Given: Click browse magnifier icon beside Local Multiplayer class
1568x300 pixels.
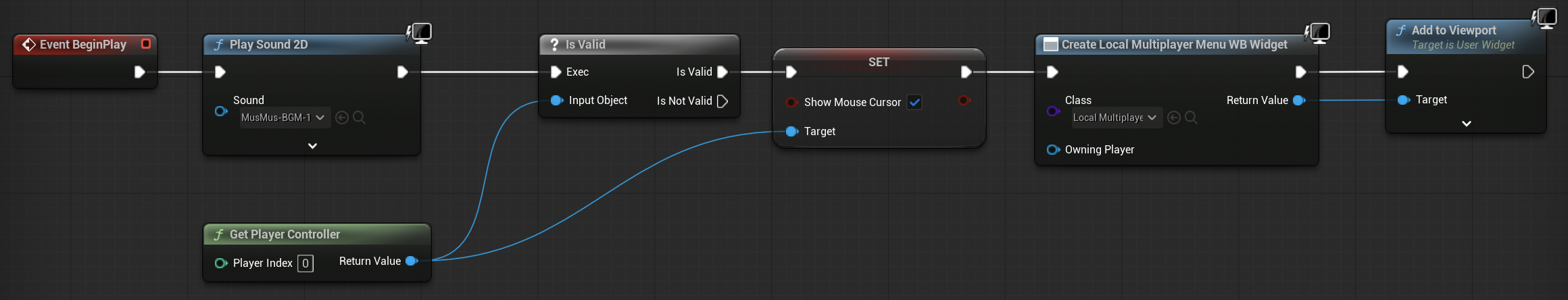Looking at the screenshot, I should (x=1192, y=118).
